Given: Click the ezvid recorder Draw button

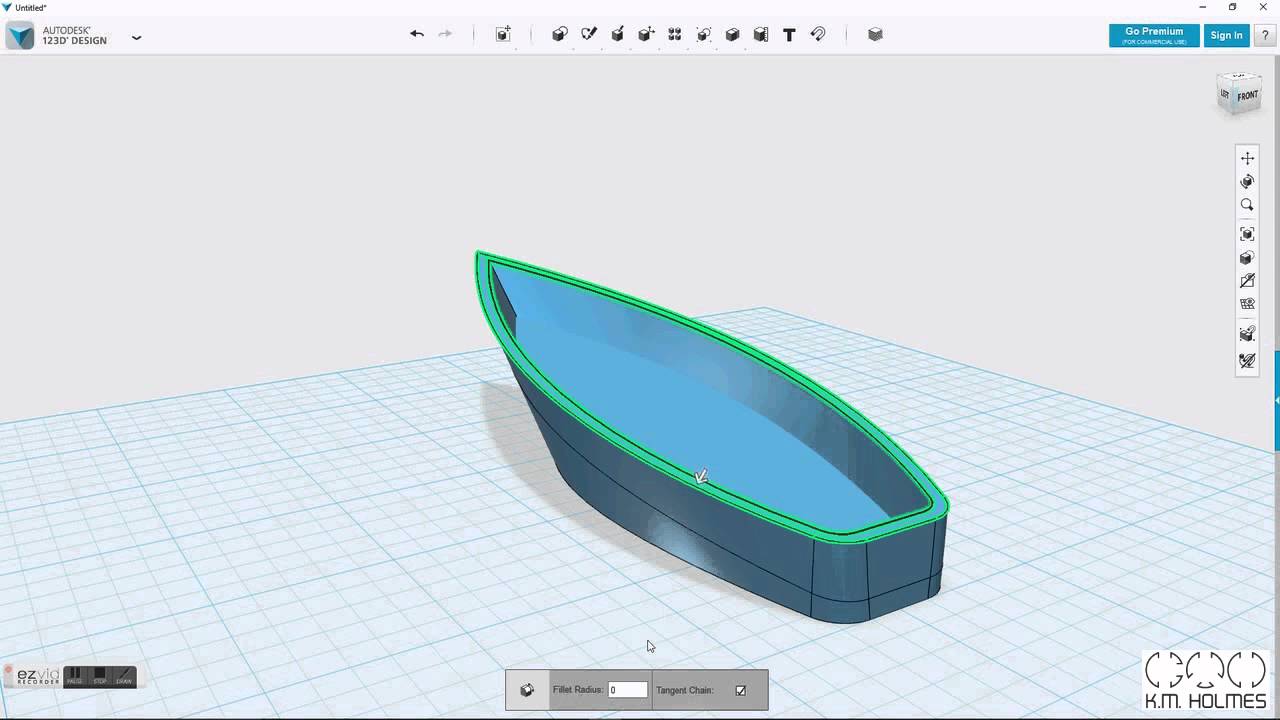Looking at the screenshot, I should [124, 676].
